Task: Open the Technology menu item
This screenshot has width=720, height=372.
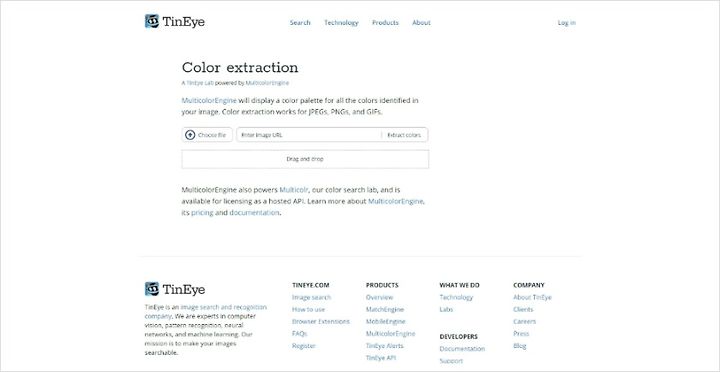Action: (x=341, y=23)
